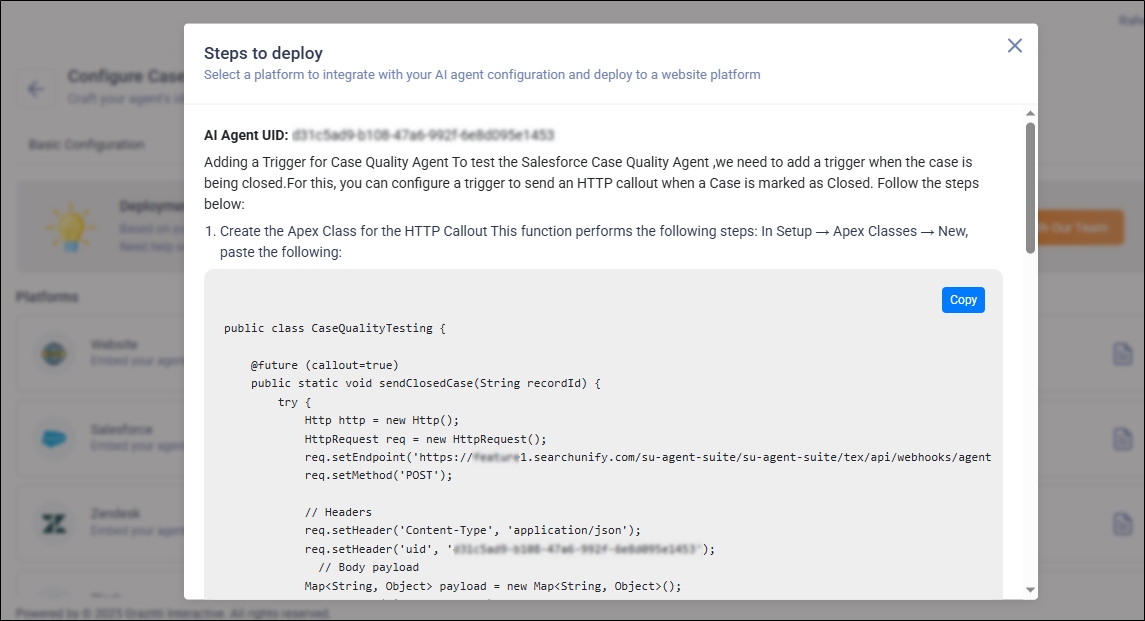Switch to the Basic Configuration tab
Screen dimensions: 1145x621
pos(86,145)
